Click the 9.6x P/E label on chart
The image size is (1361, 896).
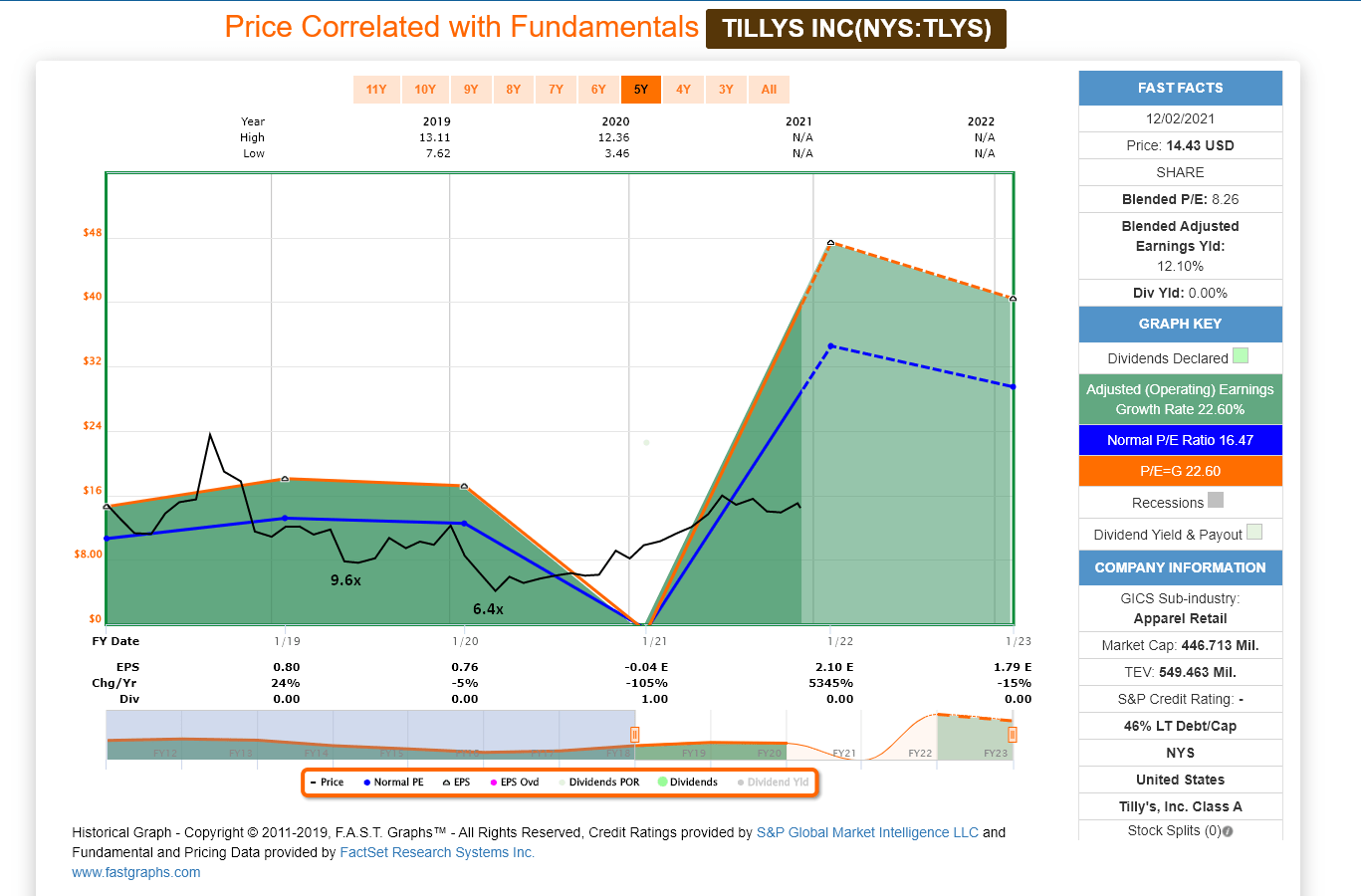click(x=345, y=580)
